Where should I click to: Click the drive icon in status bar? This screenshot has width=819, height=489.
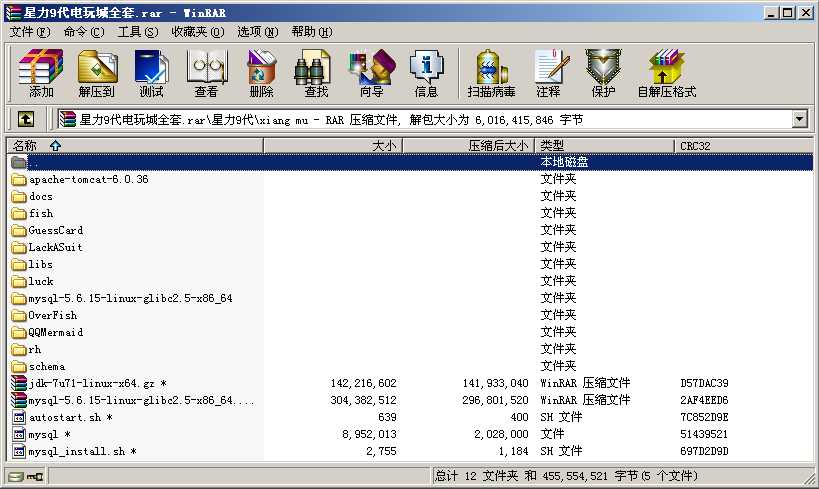16,476
